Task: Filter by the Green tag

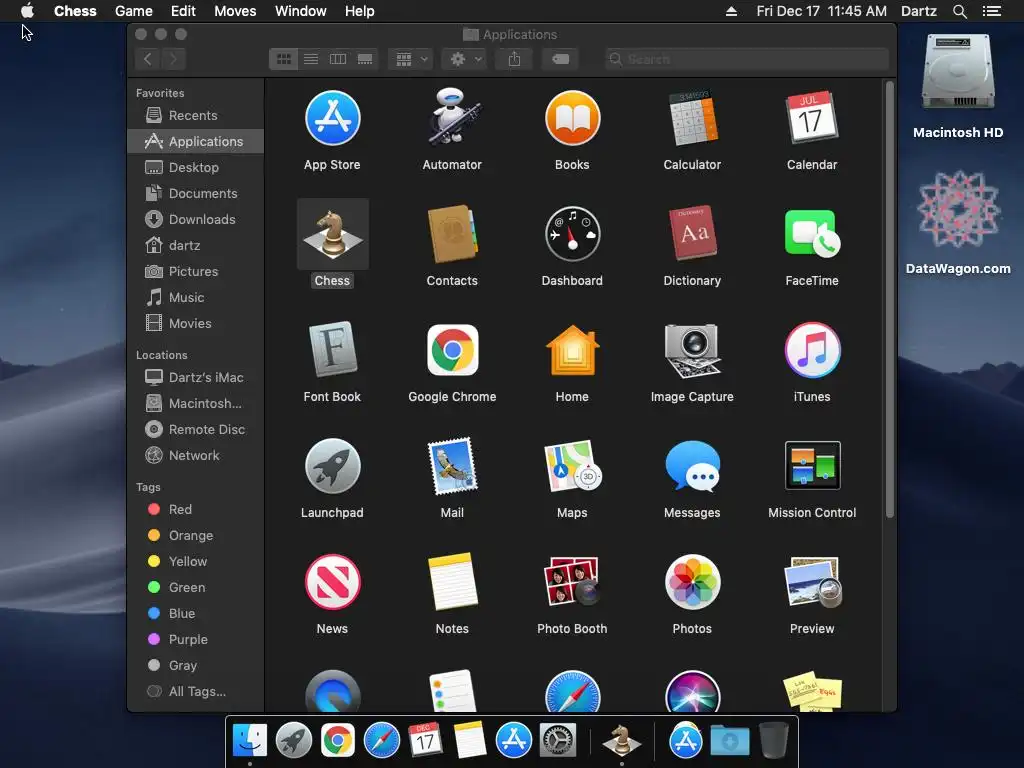Action: (x=195, y=588)
